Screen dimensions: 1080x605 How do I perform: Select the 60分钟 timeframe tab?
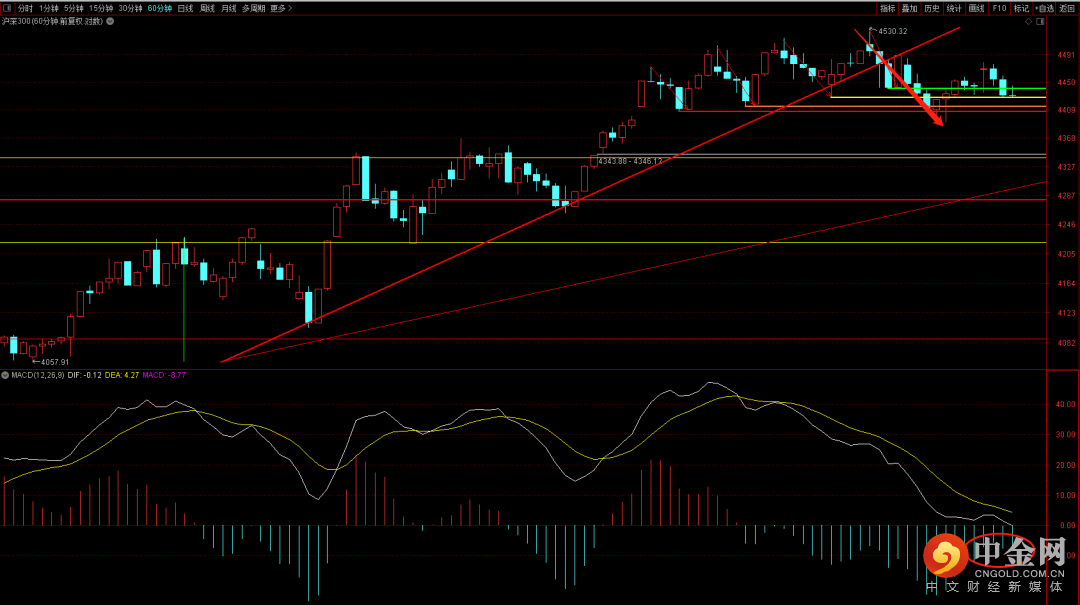160,8
